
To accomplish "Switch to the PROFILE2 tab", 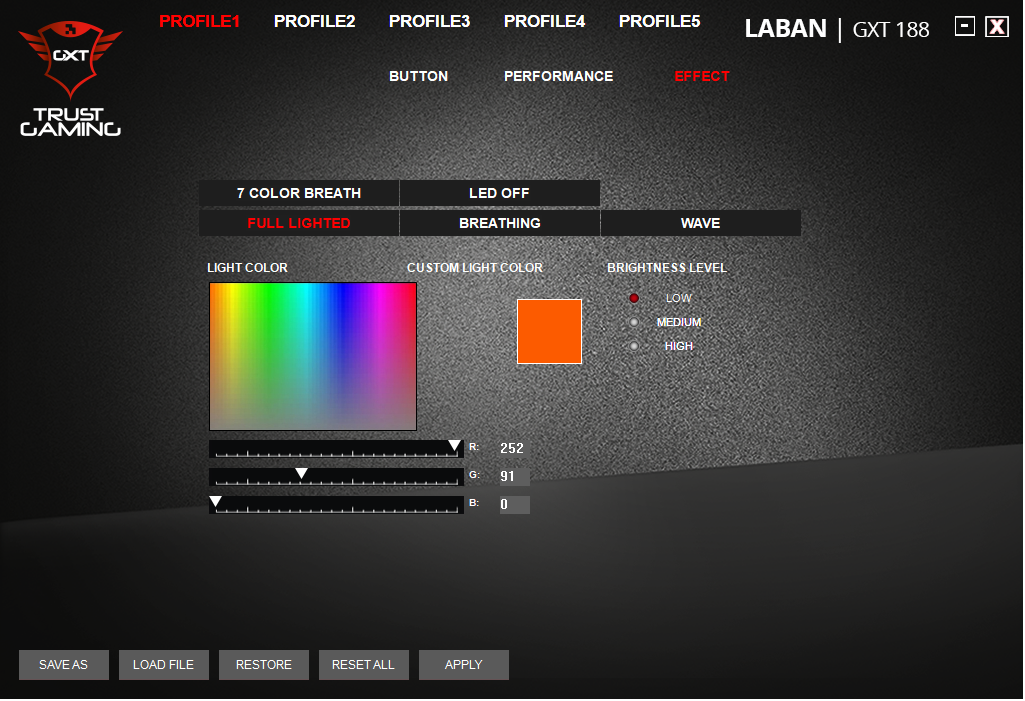I will point(314,21).
